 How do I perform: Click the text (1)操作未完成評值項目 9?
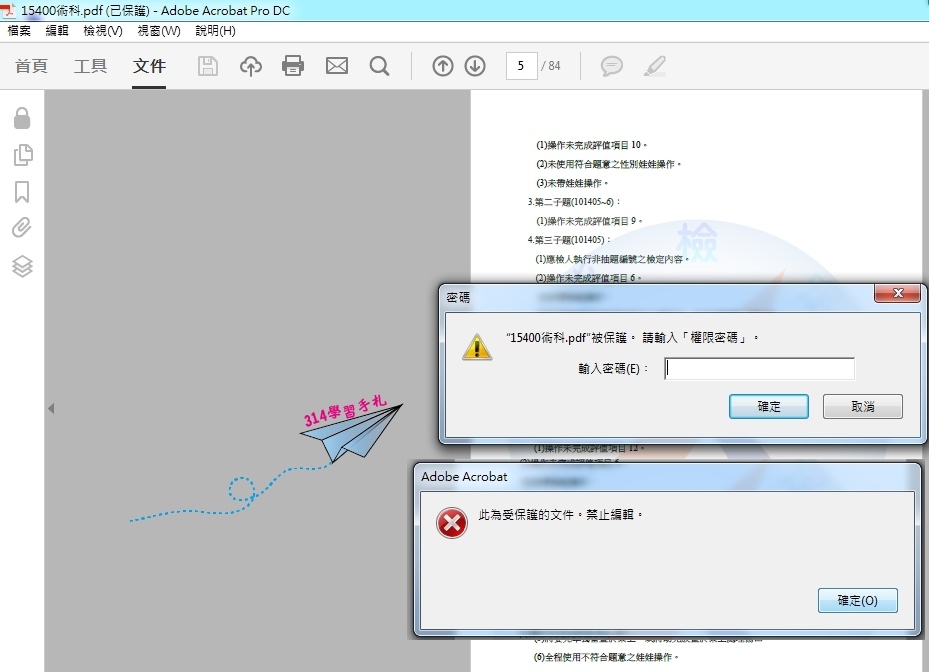click(589, 221)
